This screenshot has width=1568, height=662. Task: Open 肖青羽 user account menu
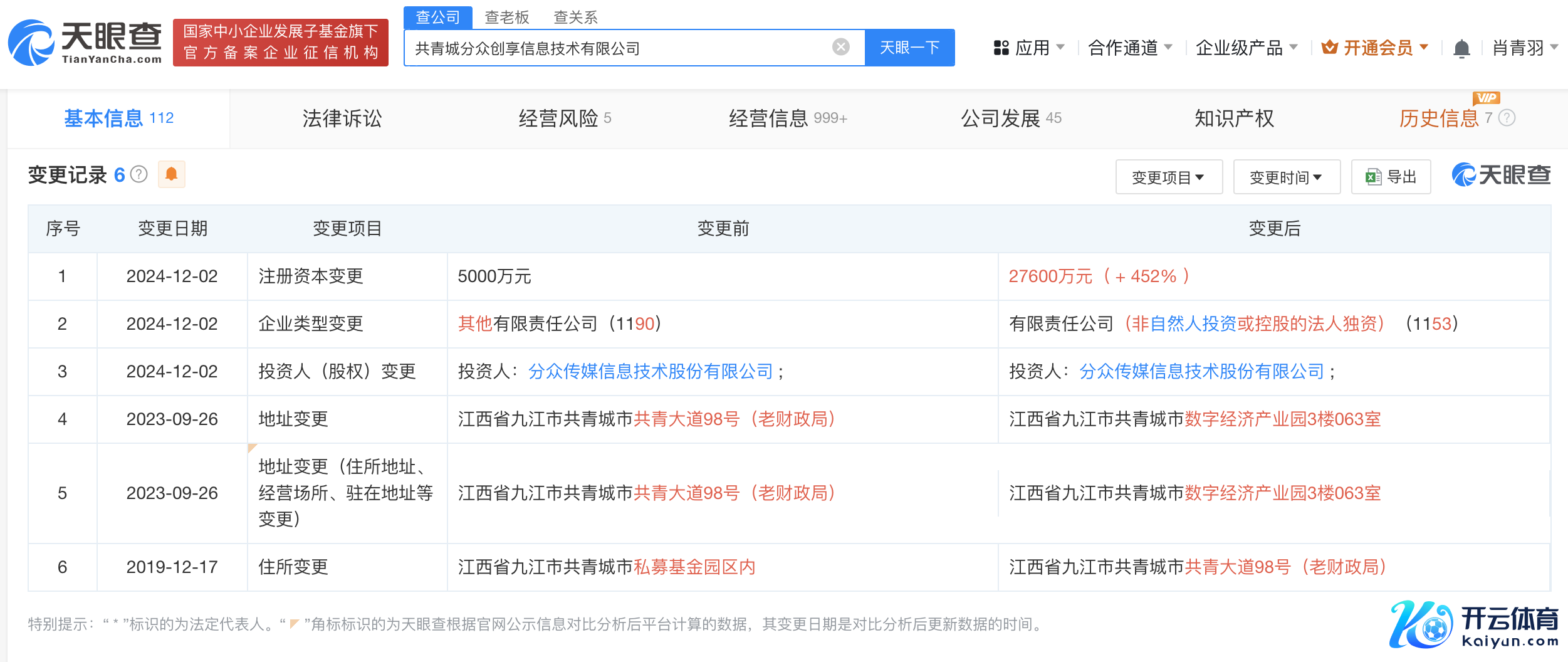[x=1524, y=48]
